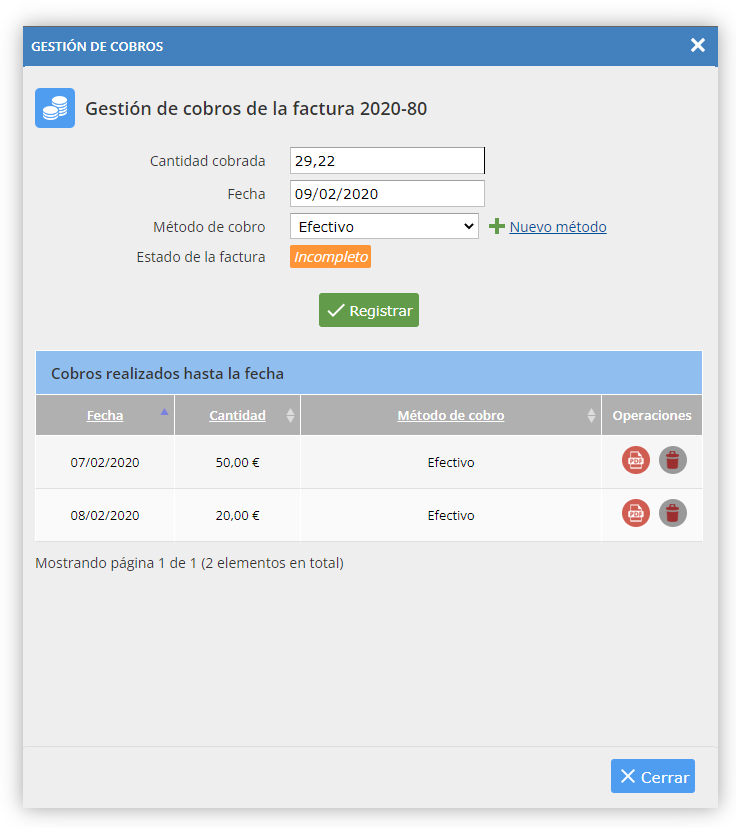Select the 20,00 € amount cell

pos(237,515)
